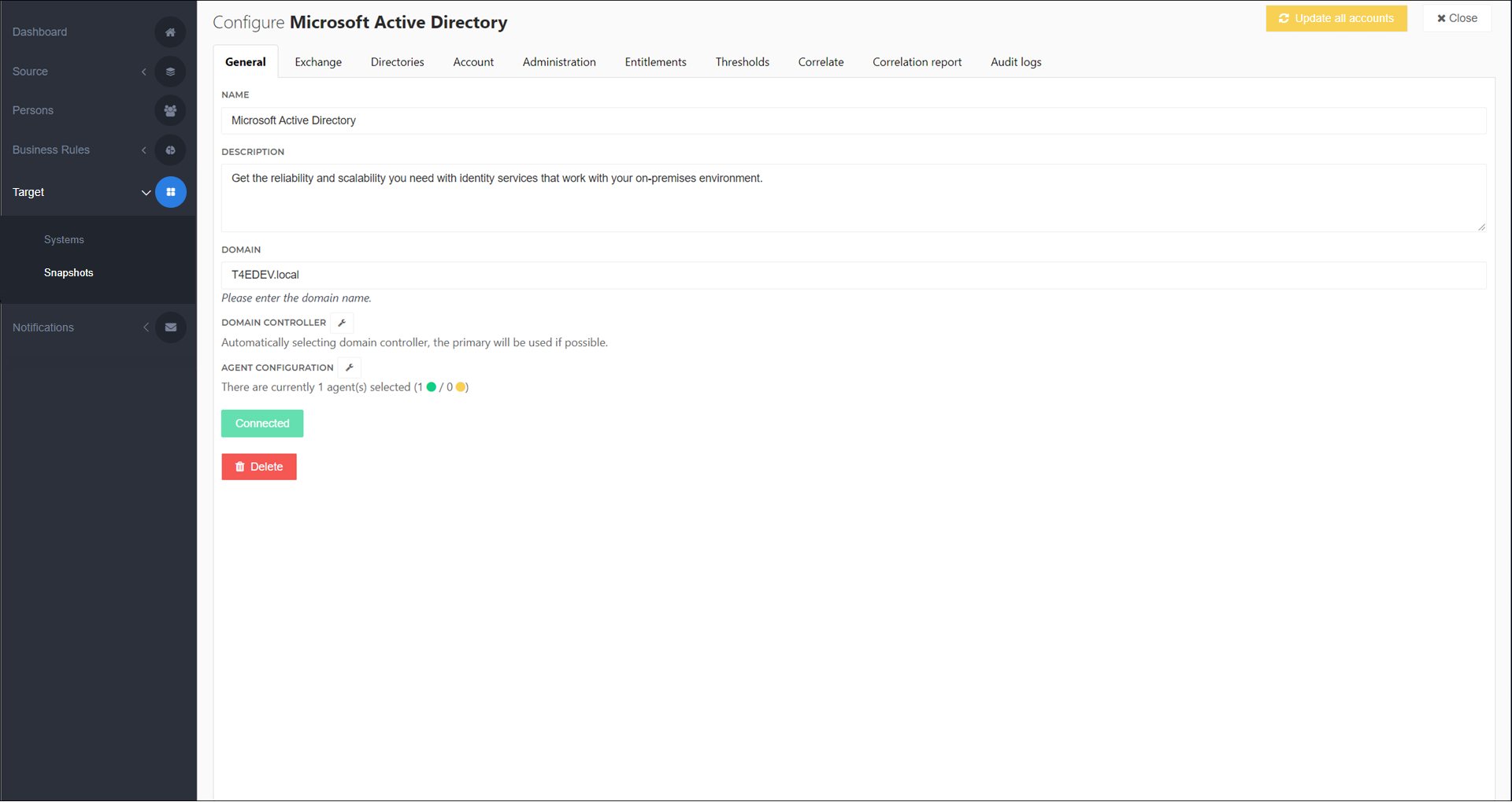Click the 'Configure Microsoft Active Directory' heading

360,22
